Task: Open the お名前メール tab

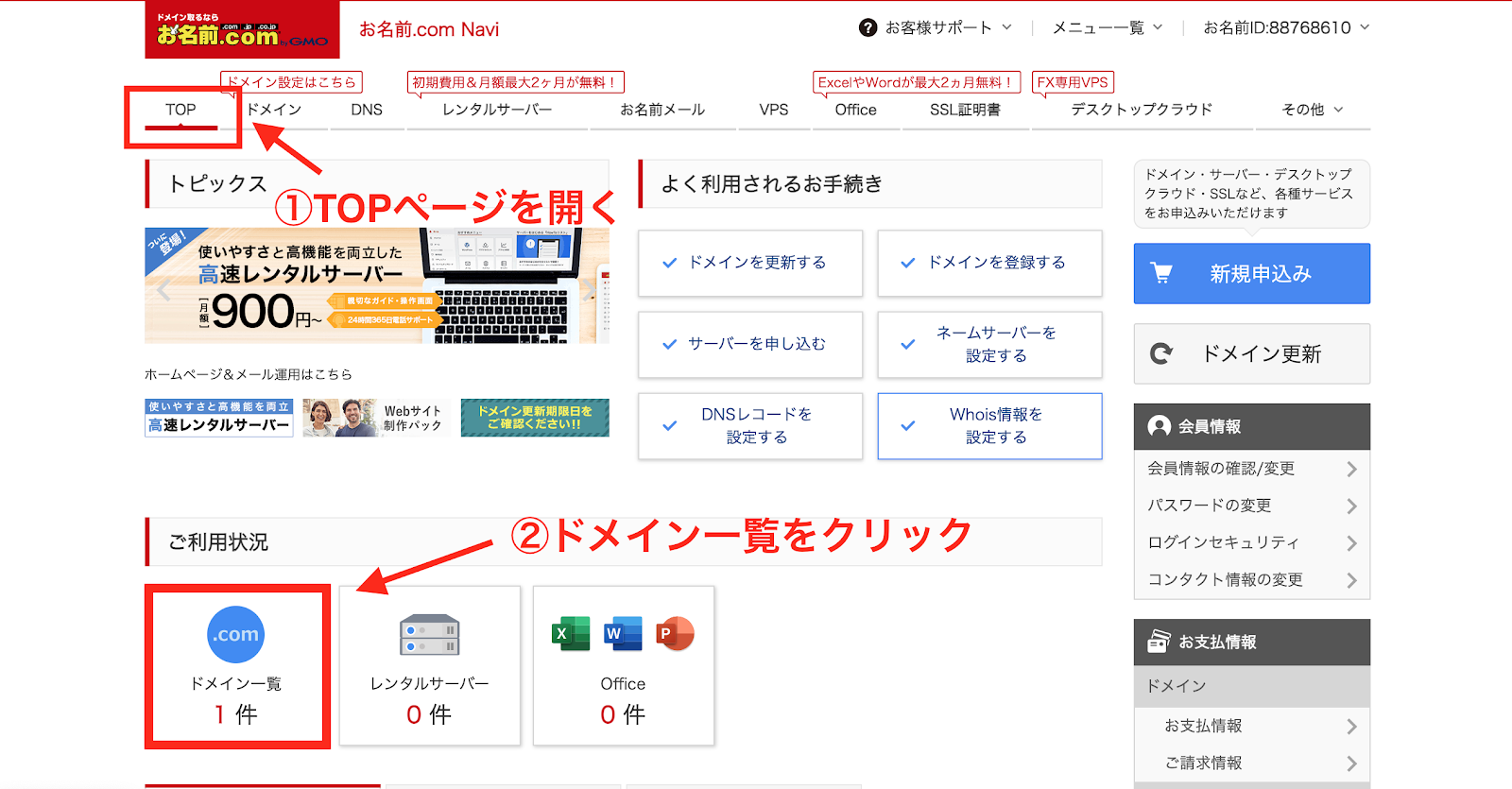Action: coord(662,110)
